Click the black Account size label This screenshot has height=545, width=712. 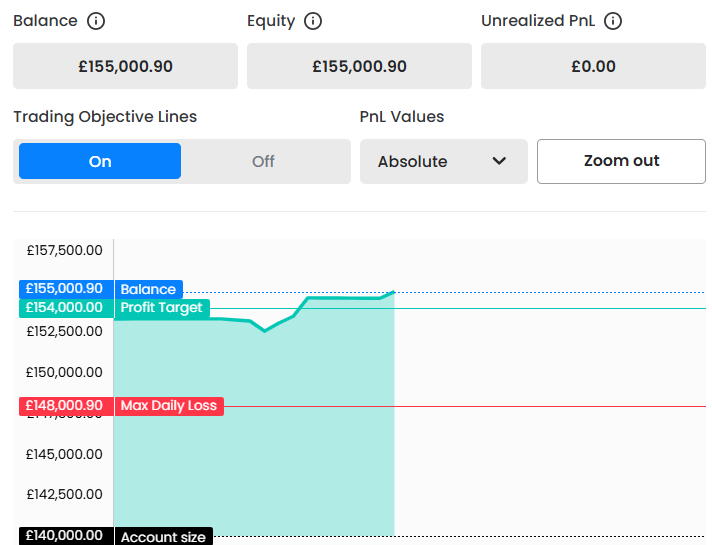point(163,537)
